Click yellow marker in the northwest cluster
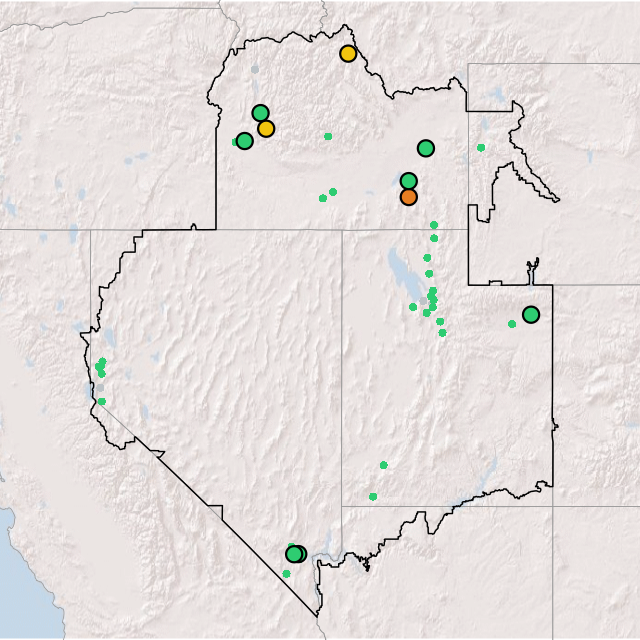 (266, 128)
